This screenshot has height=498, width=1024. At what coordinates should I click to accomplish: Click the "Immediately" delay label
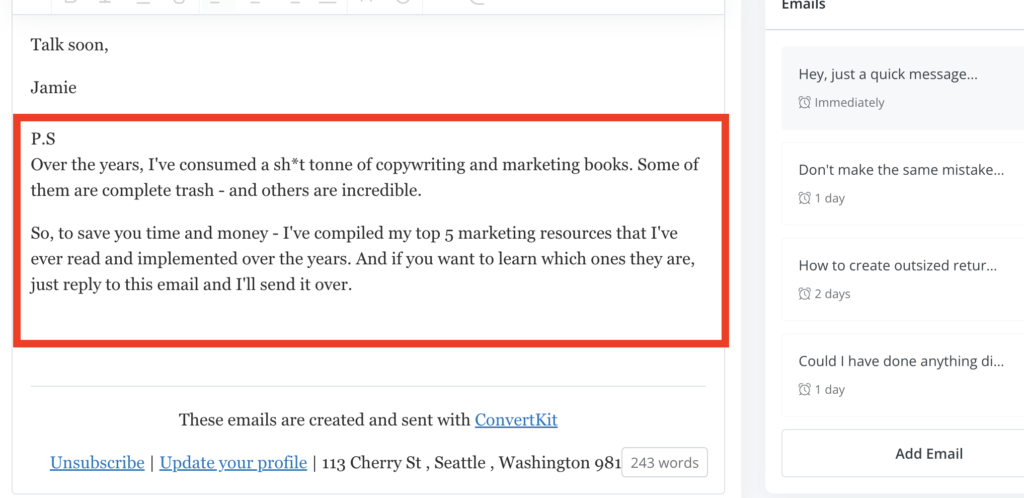pyautogui.click(x=850, y=103)
